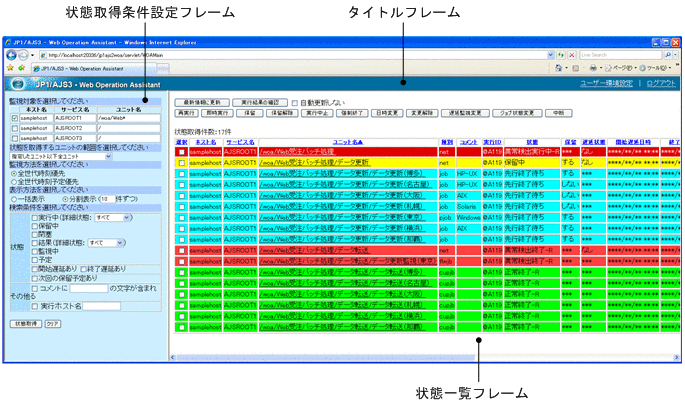Open the unit range selection dropdown
Viewport: 685px width, 405px height.
[61, 156]
